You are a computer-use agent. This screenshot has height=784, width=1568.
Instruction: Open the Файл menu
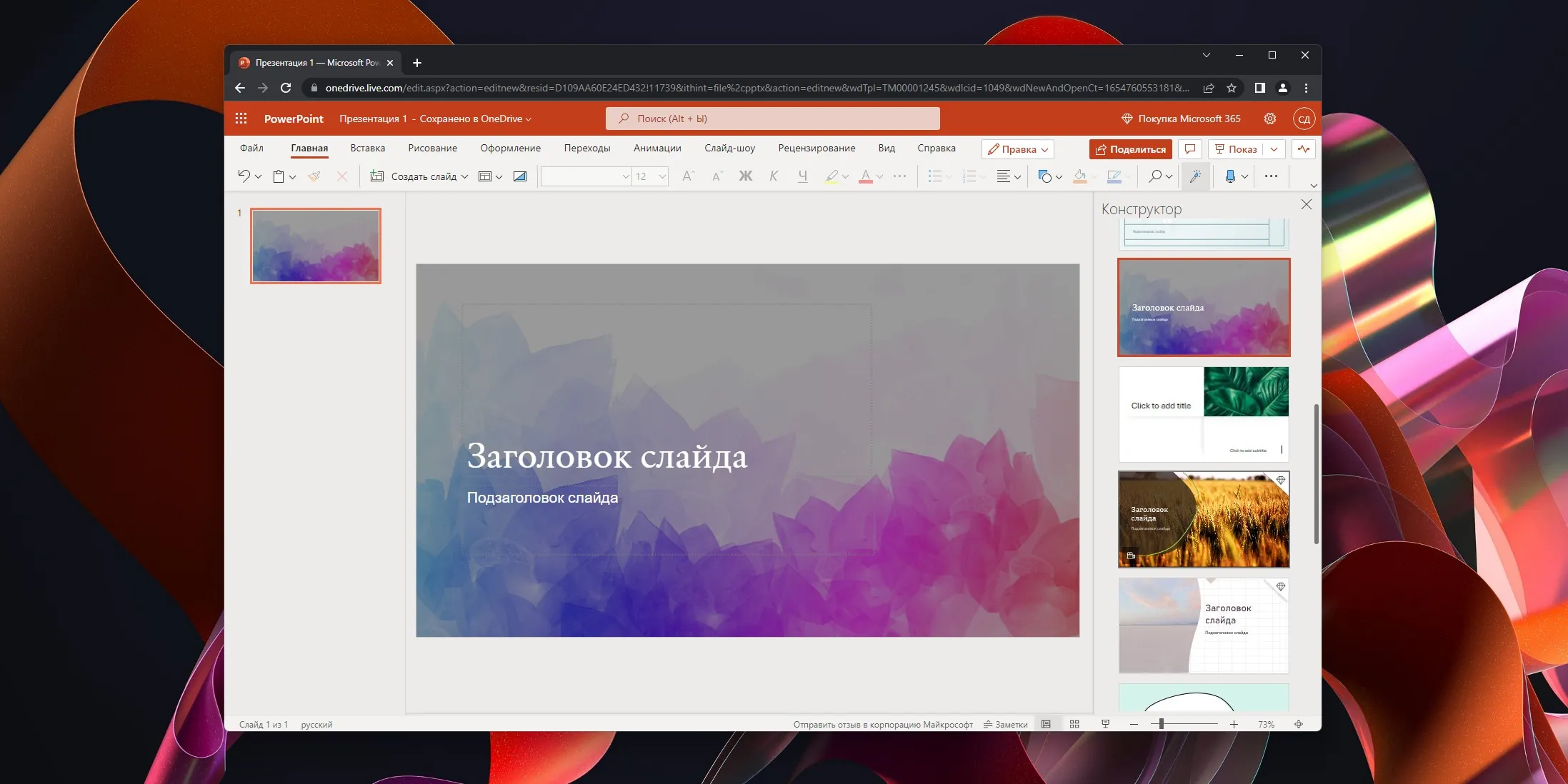point(251,148)
